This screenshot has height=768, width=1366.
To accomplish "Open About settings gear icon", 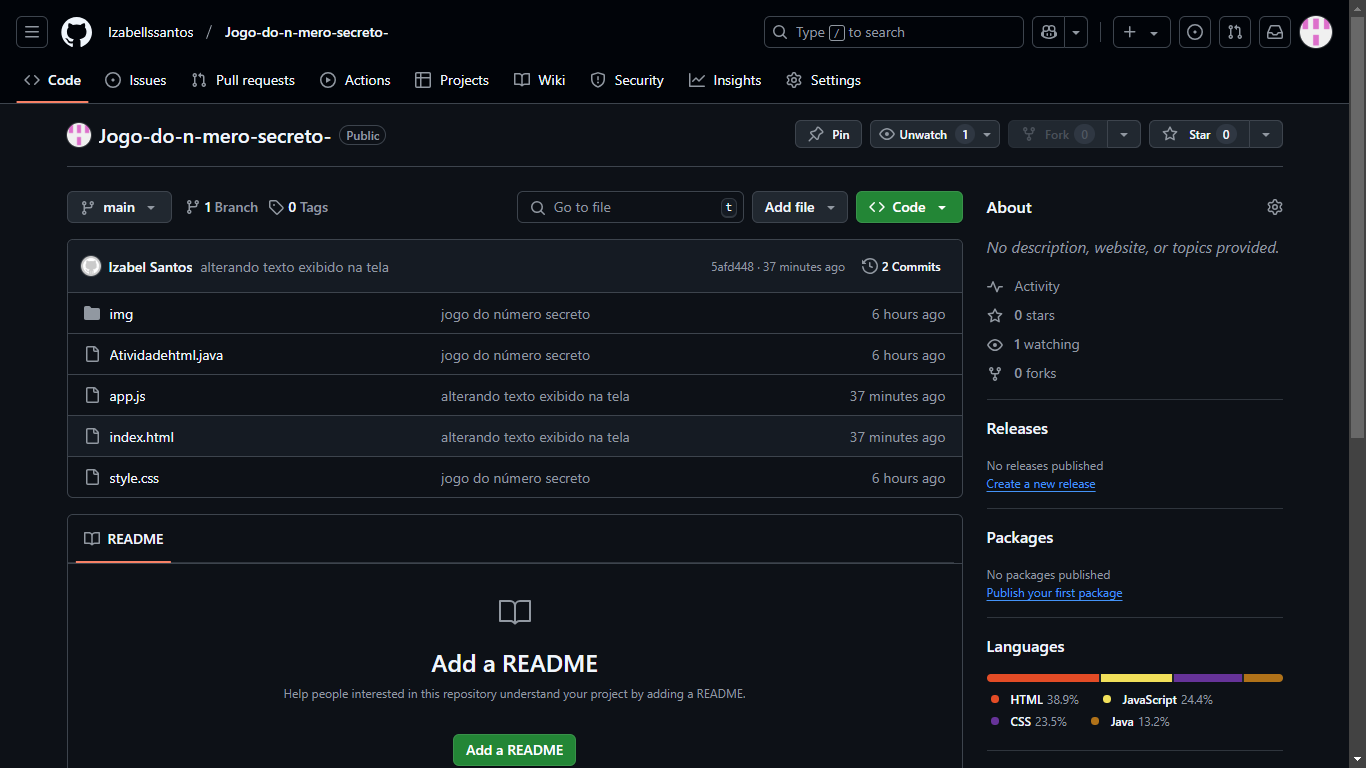I will [x=1274, y=207].
